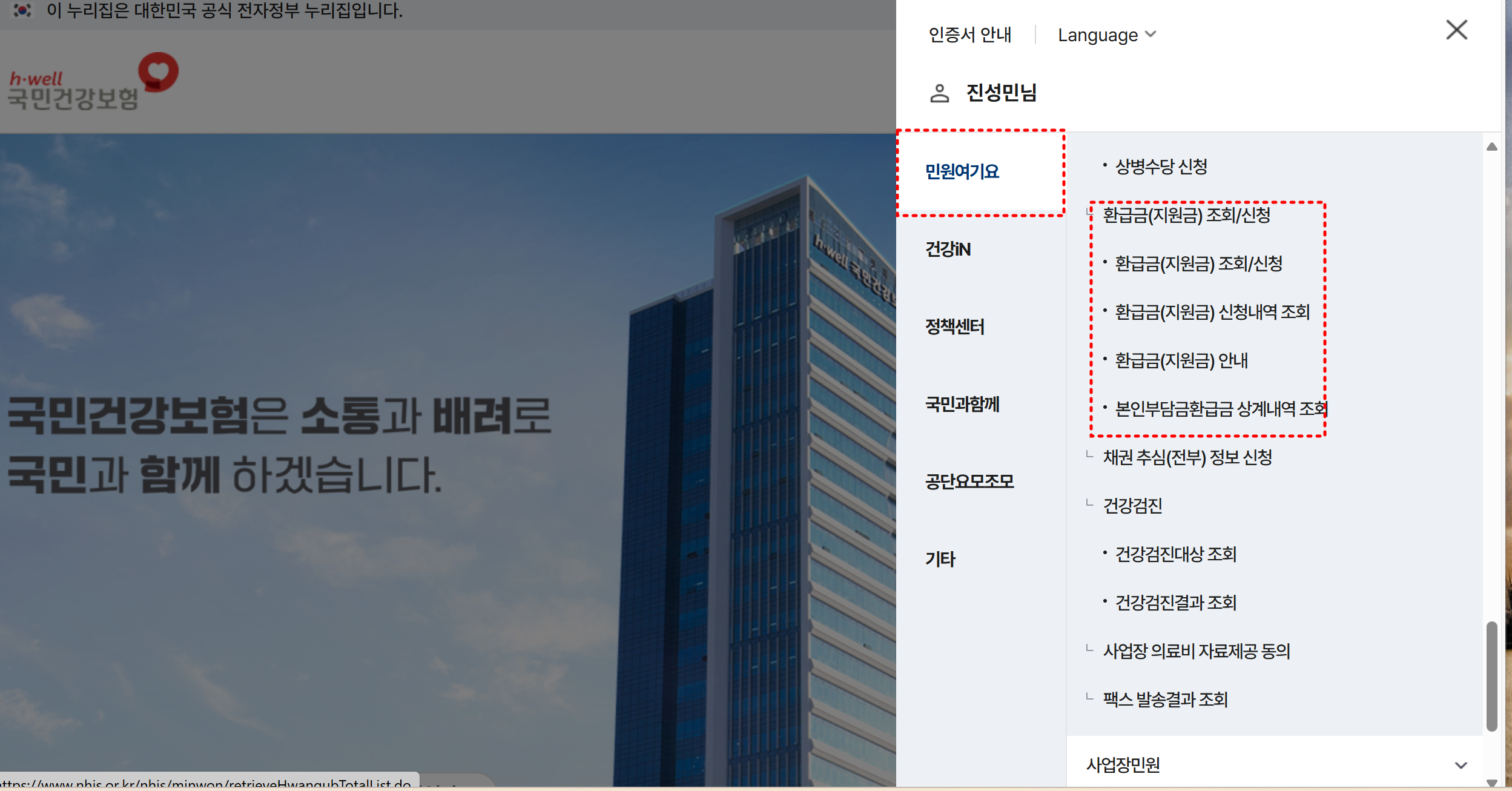Expand the 사업장민원 section chevron
This screenshot has height=791, width=1512.
click(x=1461, y=765)
